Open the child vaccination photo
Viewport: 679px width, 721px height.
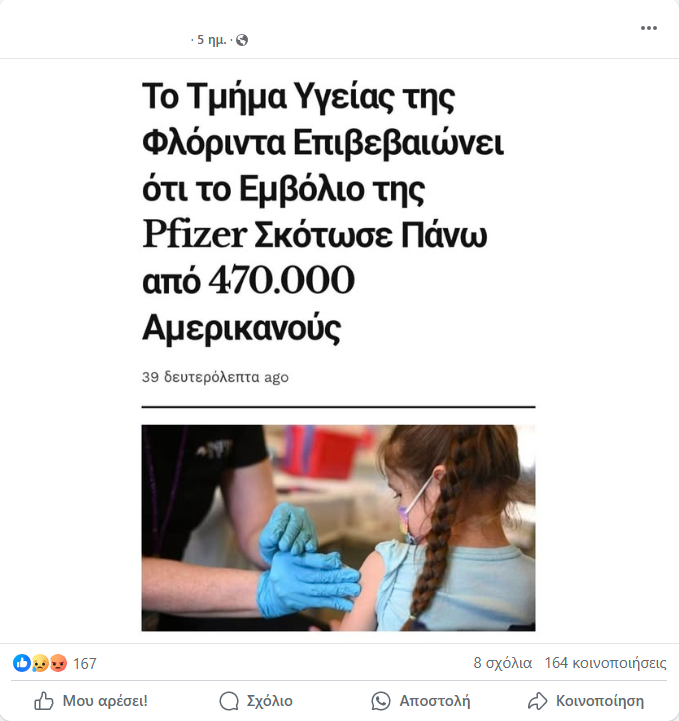(338, 528)
